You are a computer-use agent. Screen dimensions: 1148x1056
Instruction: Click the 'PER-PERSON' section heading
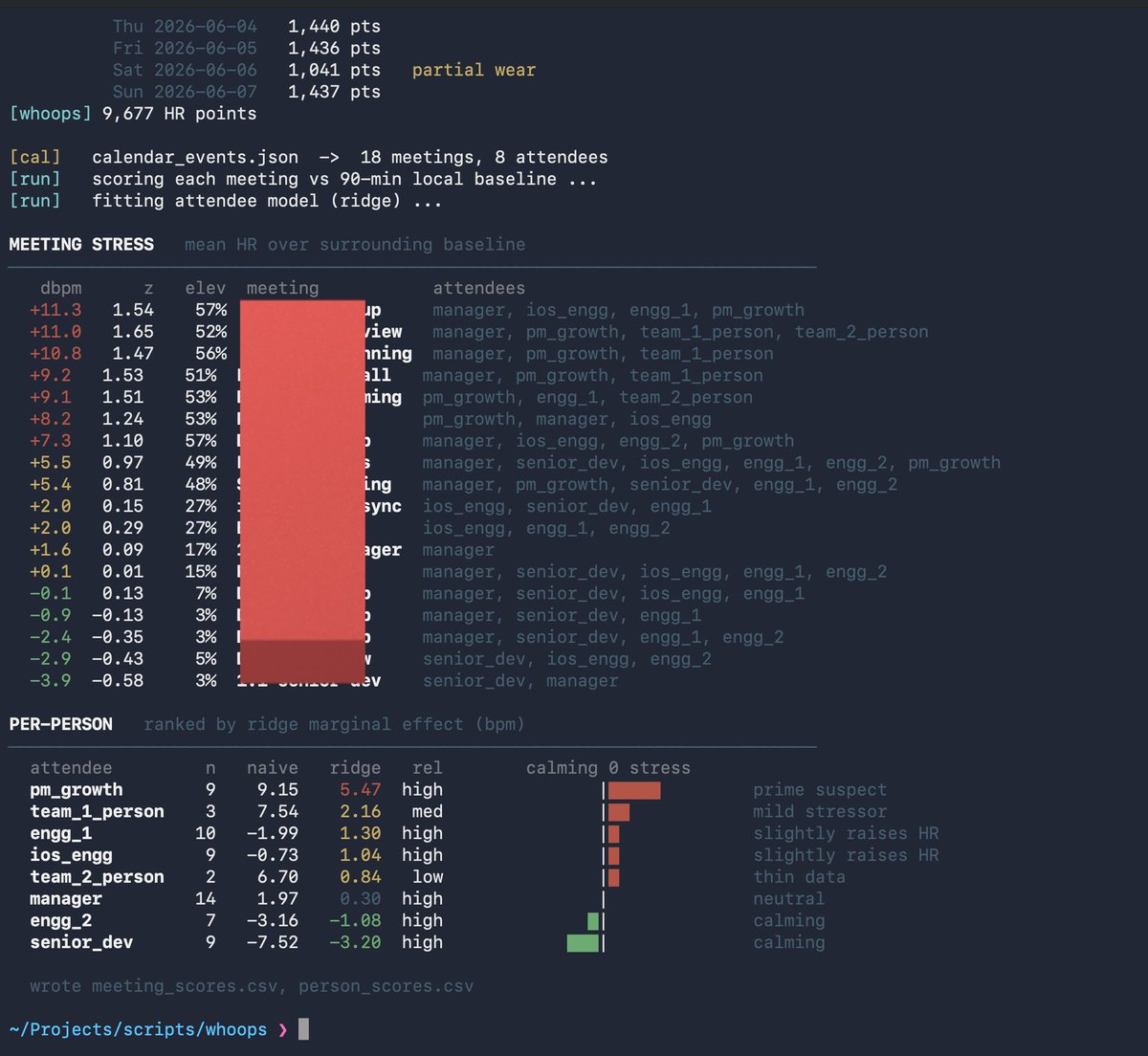60,724
